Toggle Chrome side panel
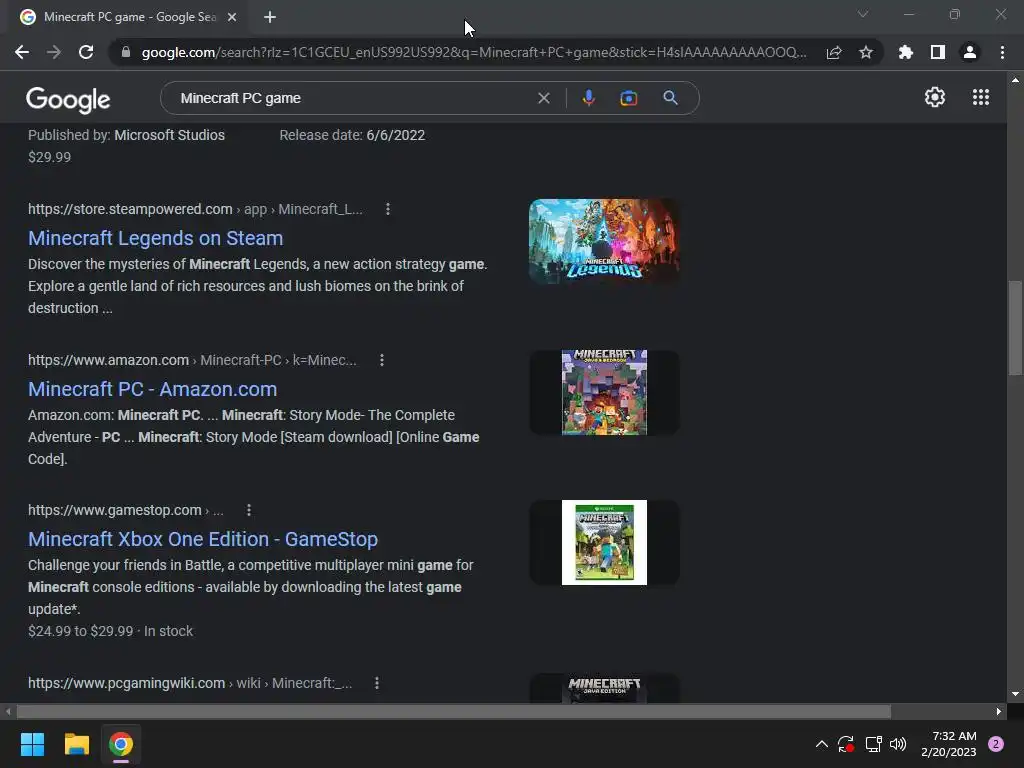 tap(938, 52)
